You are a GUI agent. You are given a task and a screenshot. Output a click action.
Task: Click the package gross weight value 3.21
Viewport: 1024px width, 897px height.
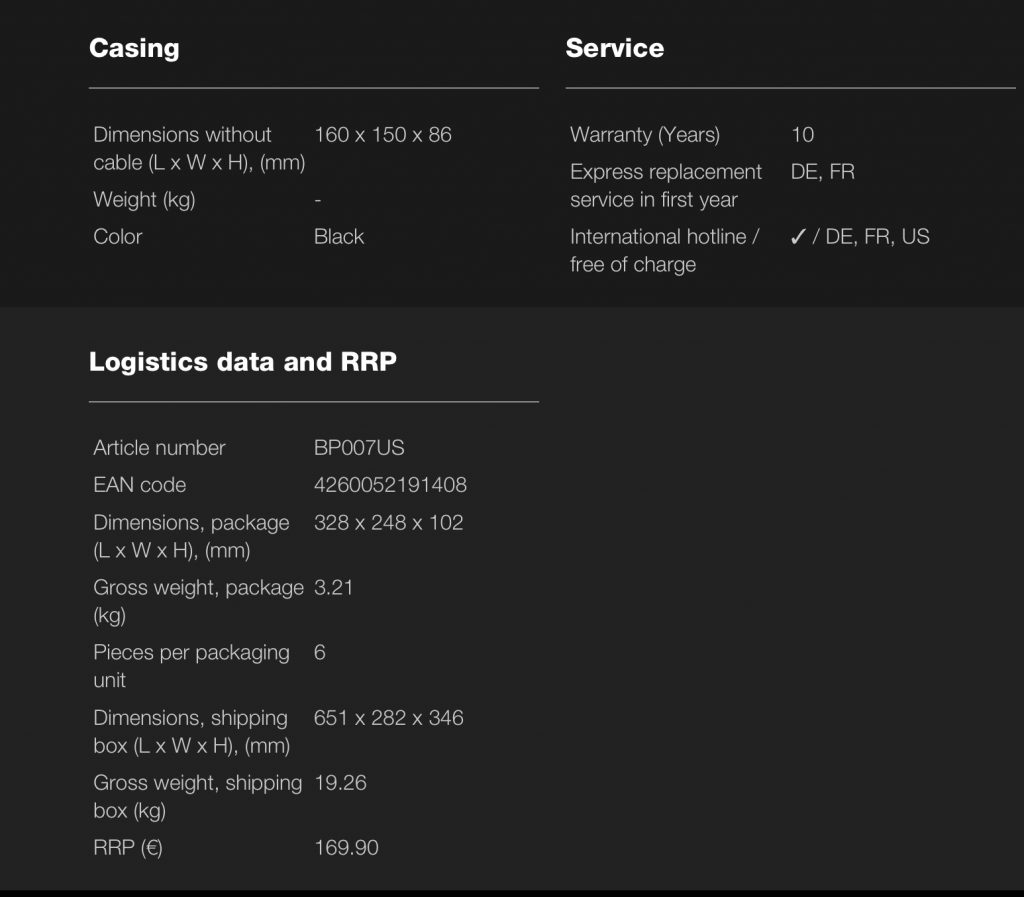(x=333, y=588)
